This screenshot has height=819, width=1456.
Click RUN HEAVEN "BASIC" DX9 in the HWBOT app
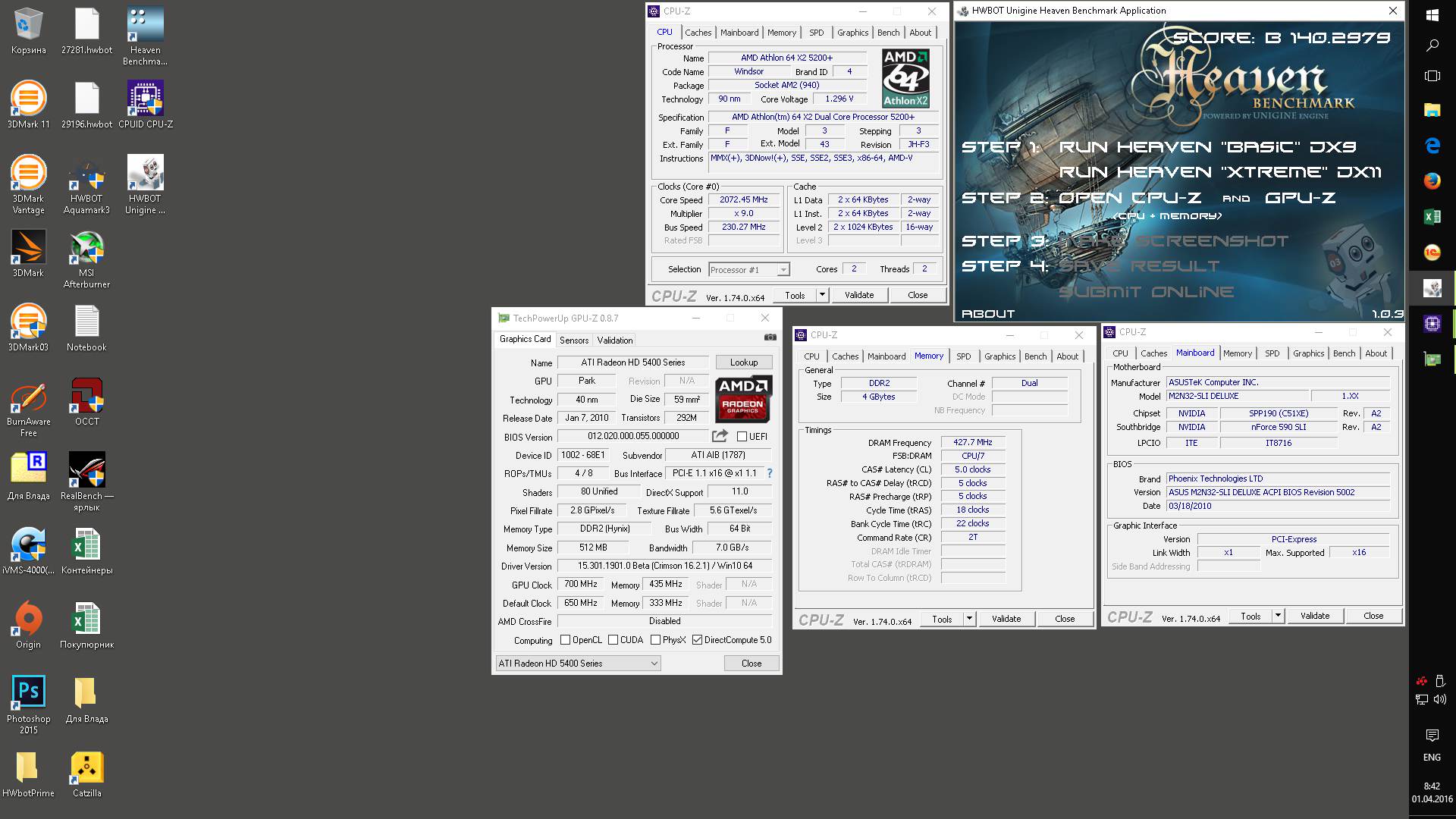(1207, 147)
